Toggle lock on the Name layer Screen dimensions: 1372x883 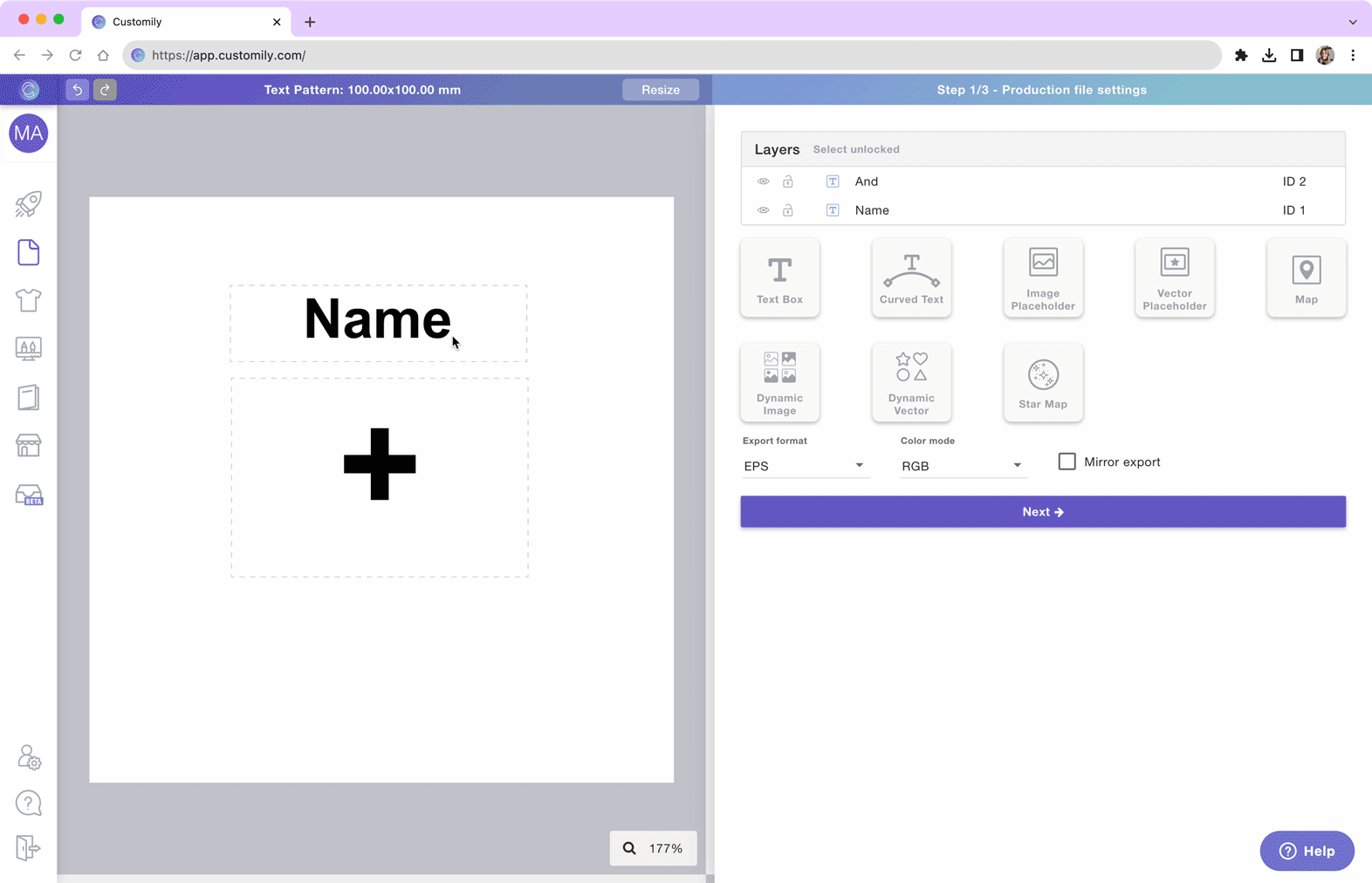click(x=788, y=210)
